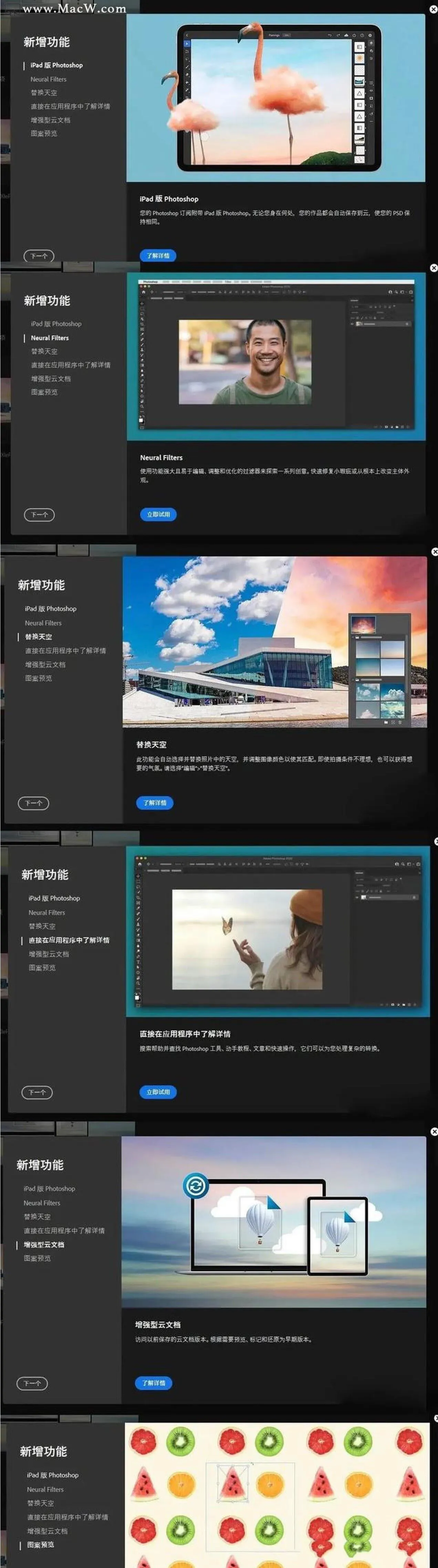438x1568 pixels.
Task: Select 增强型云文档 in butterfly dialog sidebar
Action: click(x=49, y=954)
